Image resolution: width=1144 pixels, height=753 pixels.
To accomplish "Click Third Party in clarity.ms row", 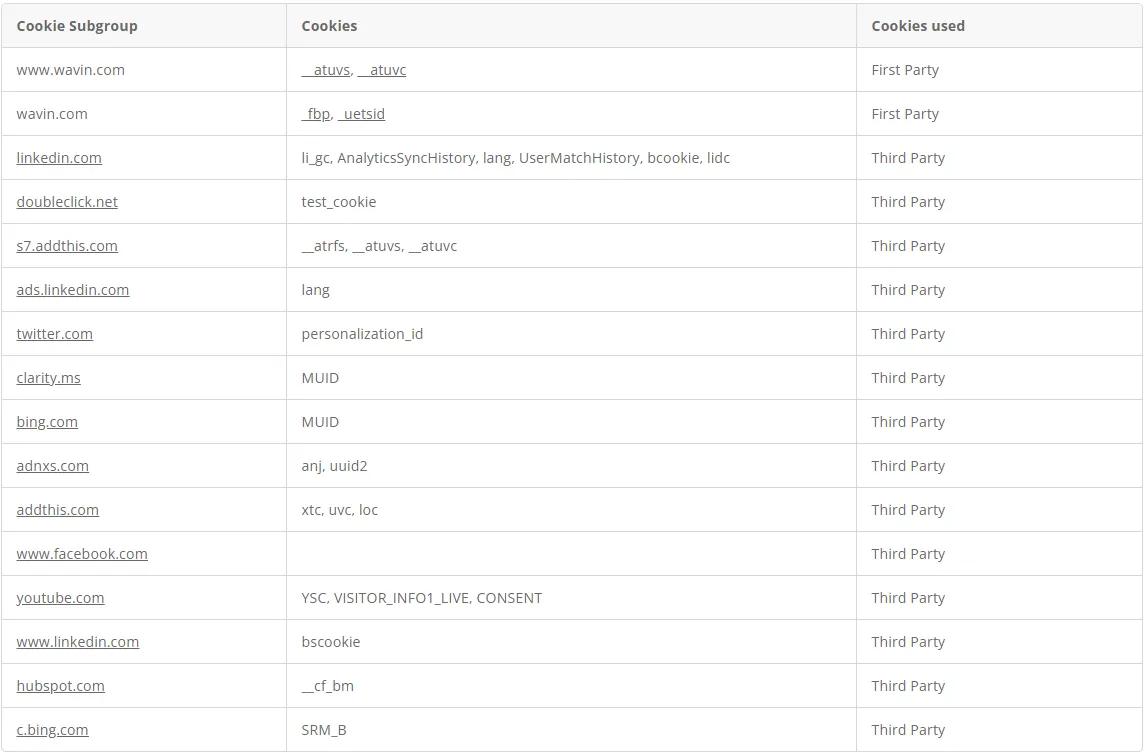I will pos(908,378).
